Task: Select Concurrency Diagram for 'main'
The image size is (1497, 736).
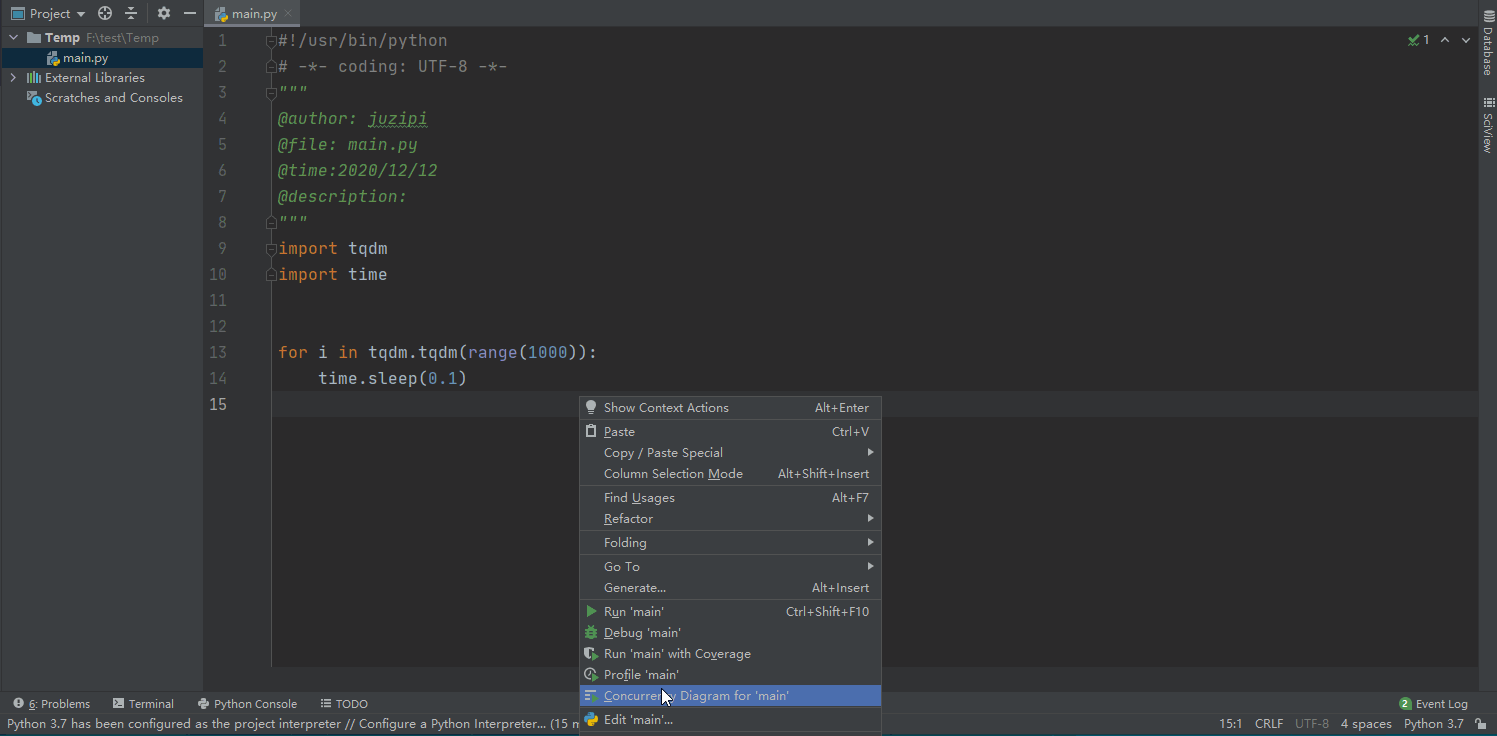Action: pos(730,696)
